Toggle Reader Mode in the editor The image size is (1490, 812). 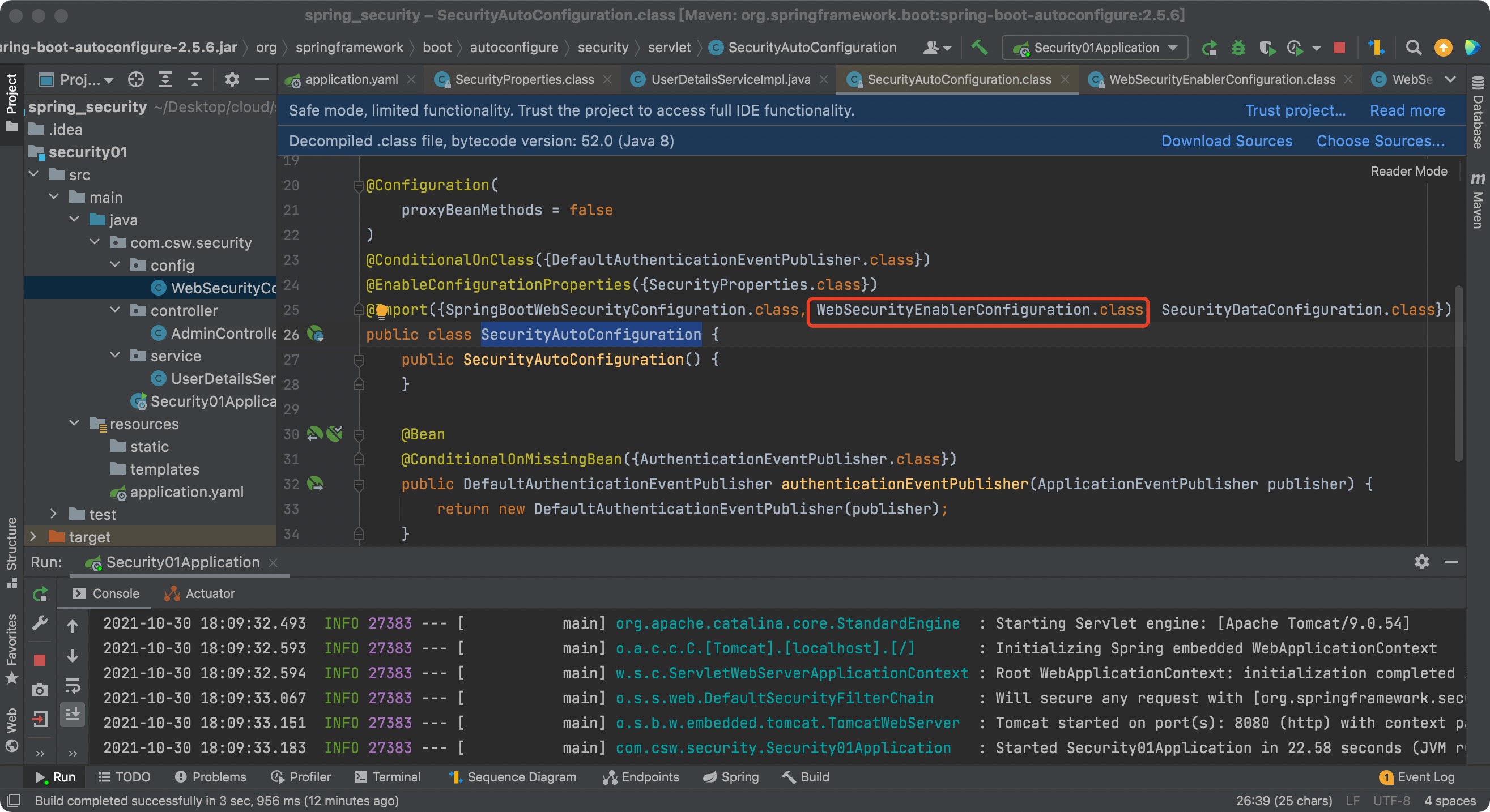[x=1408, y=171]
